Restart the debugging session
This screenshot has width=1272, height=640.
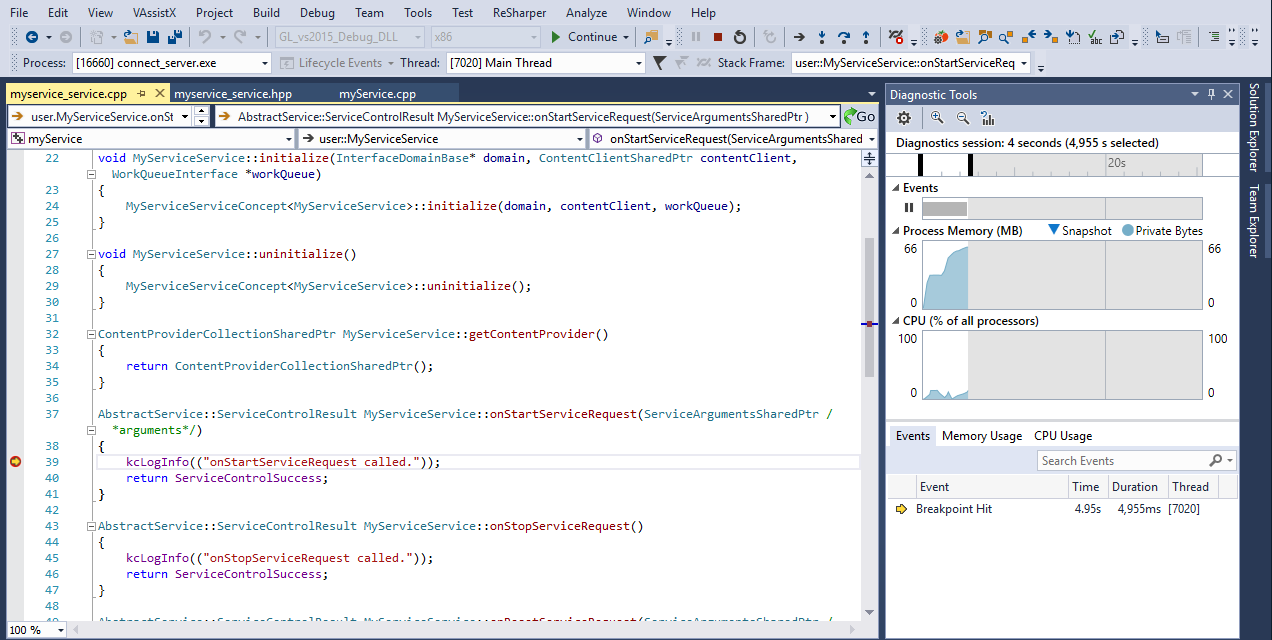click(740, 35)
